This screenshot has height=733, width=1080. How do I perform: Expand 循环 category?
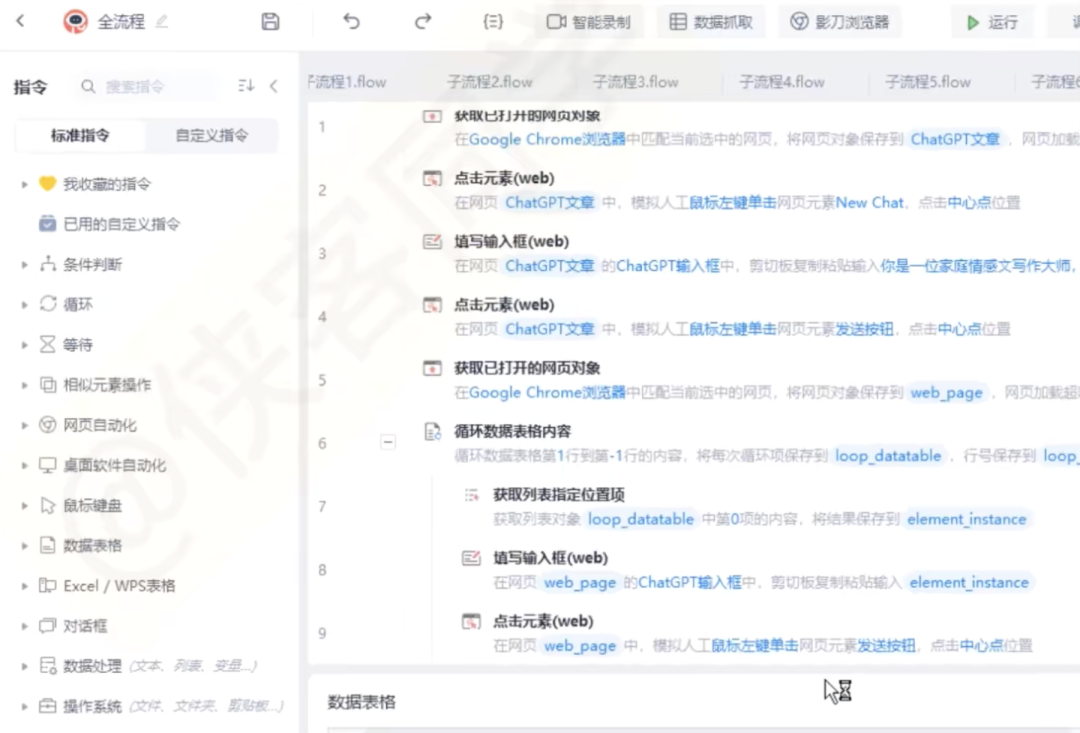[25, 304]
